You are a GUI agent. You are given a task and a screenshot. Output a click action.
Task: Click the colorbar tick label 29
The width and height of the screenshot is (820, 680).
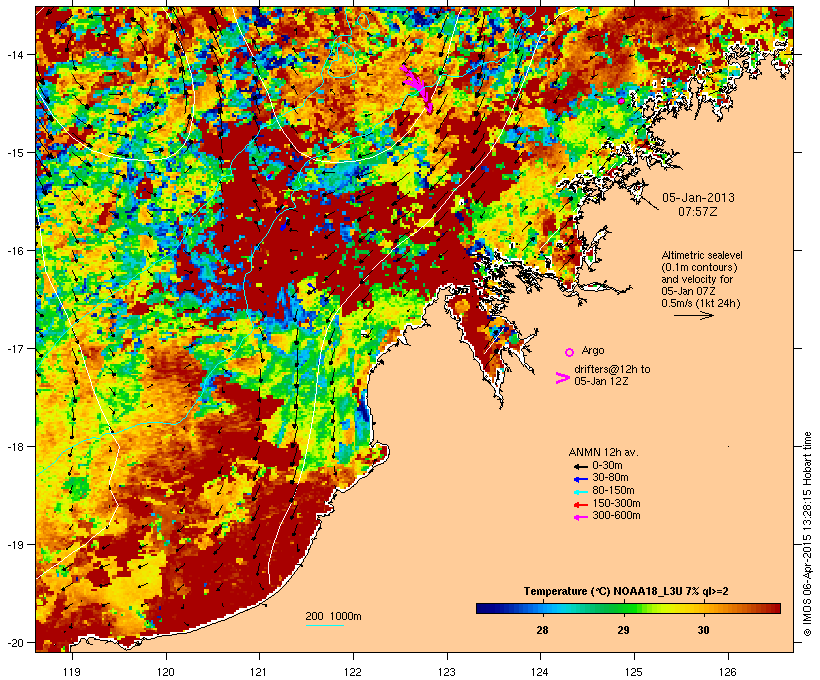point(623,630)
